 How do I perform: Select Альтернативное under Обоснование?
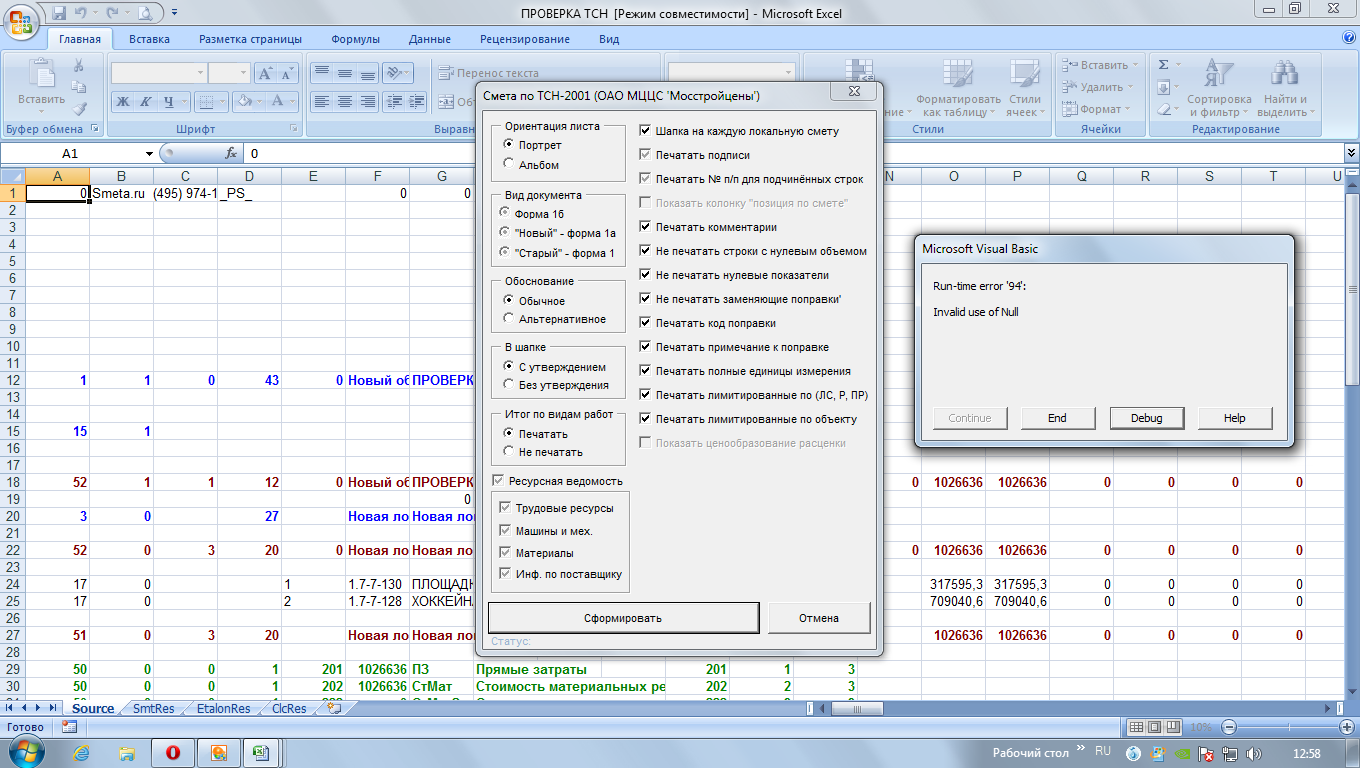(x=509, y=319)
